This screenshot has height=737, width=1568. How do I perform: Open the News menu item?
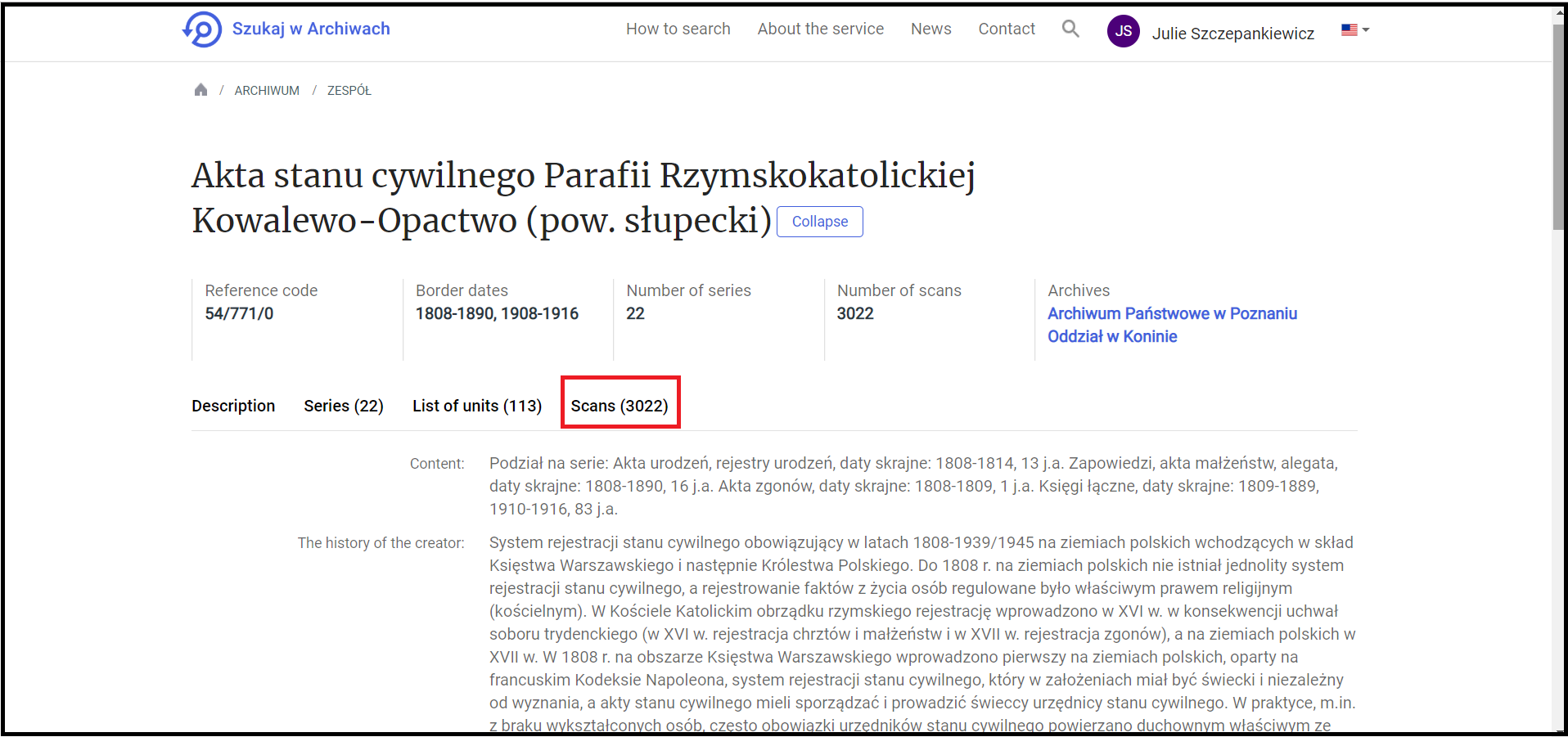[x=930, y=29]
